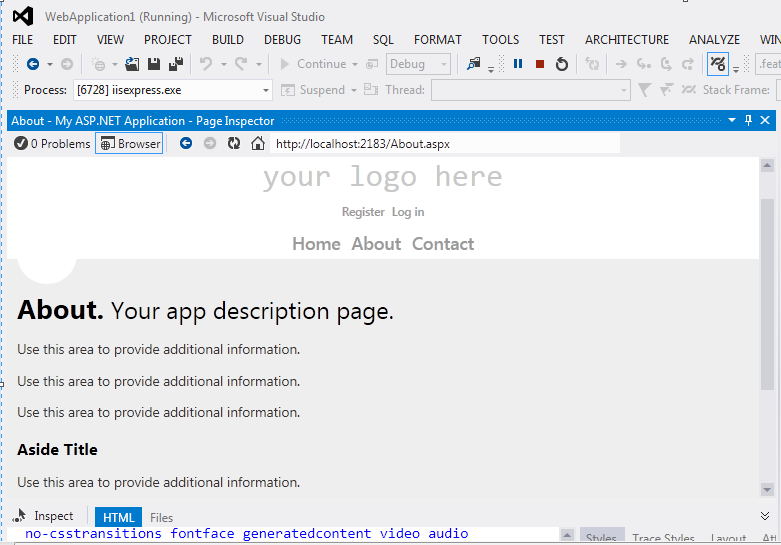Click the Undo toolbar icon
Viewport: 781px width, 545px height.
206,64
